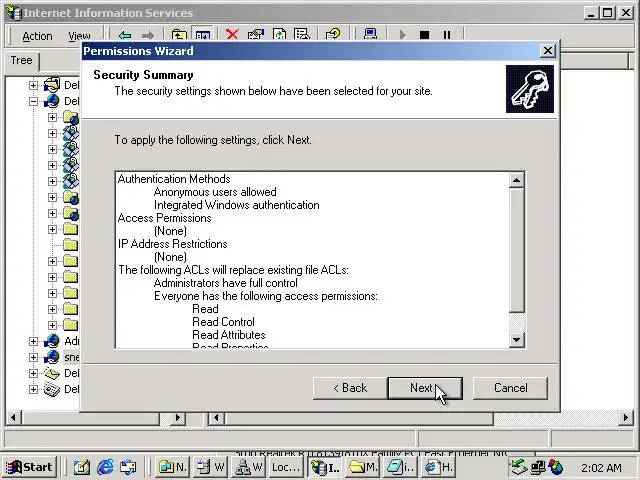Viewport: 640px width, 480px height.
Task: Click the 2:02 AM taskbar clock
Action: [601, 468]
